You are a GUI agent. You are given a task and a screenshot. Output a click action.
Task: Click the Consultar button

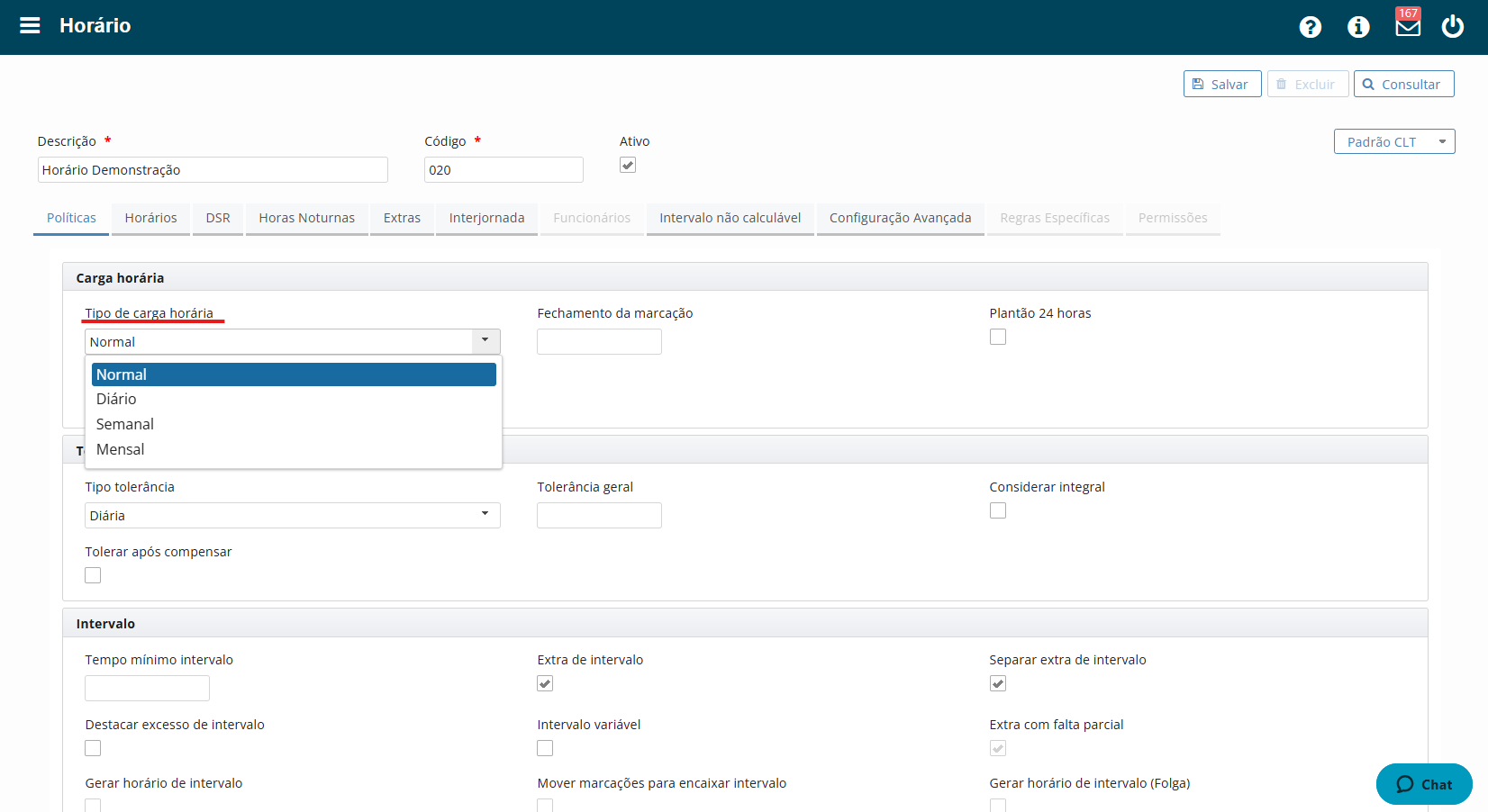[x=1403, y=84]
